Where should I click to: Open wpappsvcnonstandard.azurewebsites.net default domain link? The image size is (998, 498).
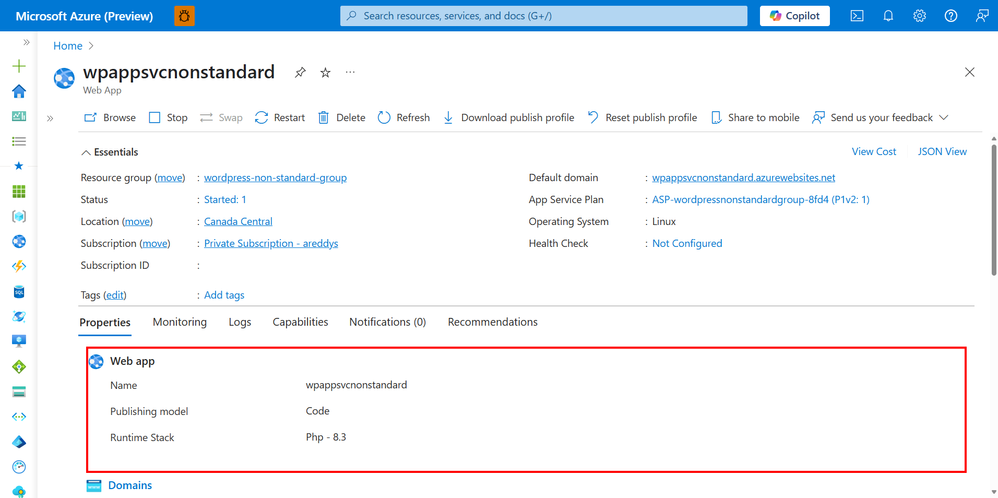point(743,178)
